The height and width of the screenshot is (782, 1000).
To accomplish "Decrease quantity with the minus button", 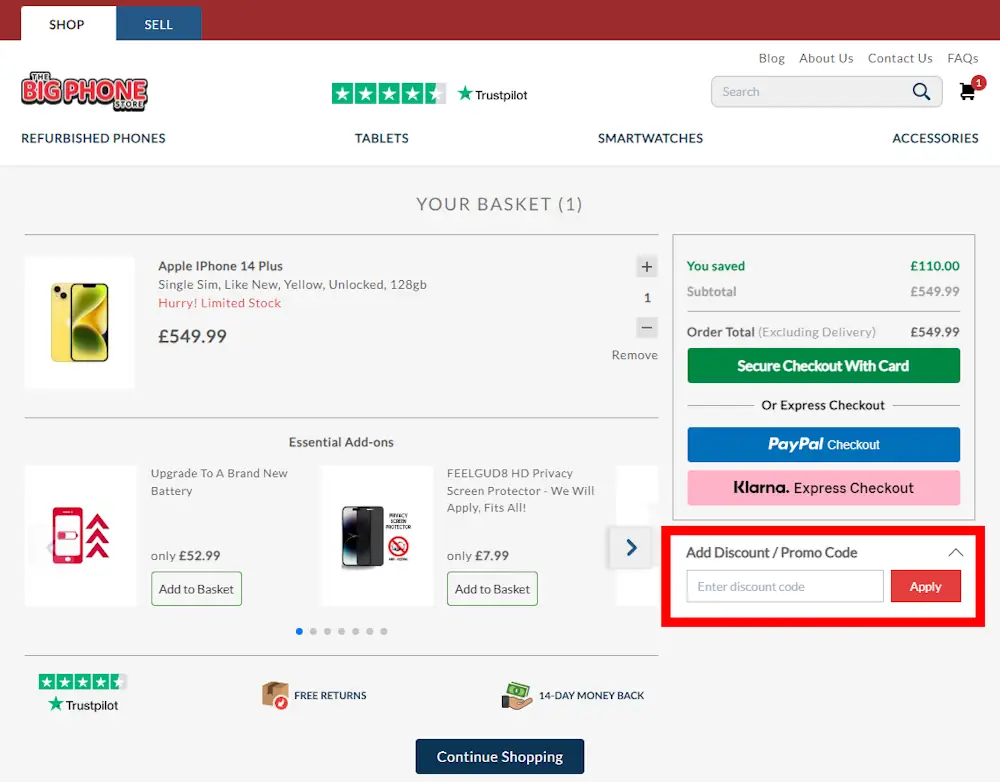I will tap(647, 327).
